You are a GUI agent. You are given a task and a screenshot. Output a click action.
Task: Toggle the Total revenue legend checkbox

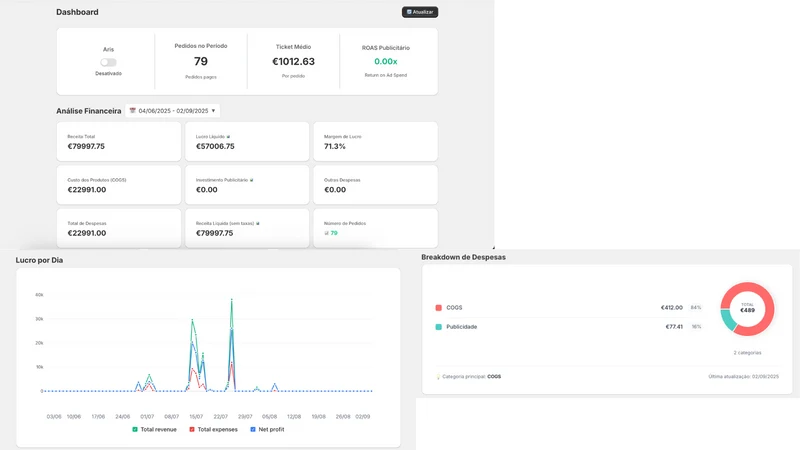[x=135, y=430]
